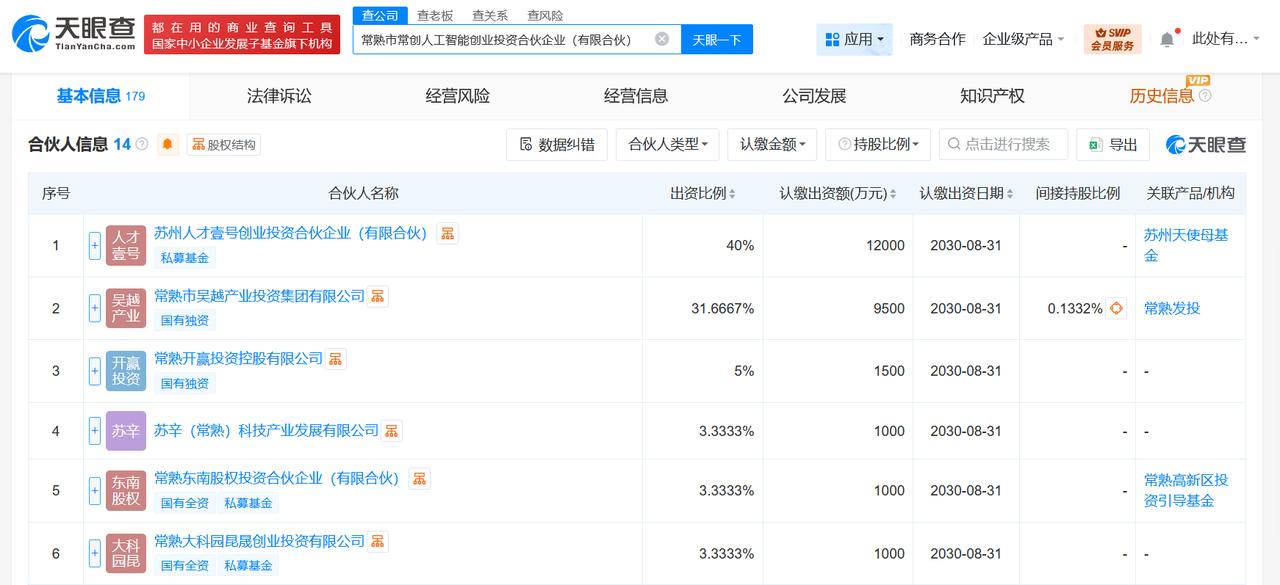Click the 人才壹号 company logo
Viewport: 1280px width, 585px height.
point(126,246)
